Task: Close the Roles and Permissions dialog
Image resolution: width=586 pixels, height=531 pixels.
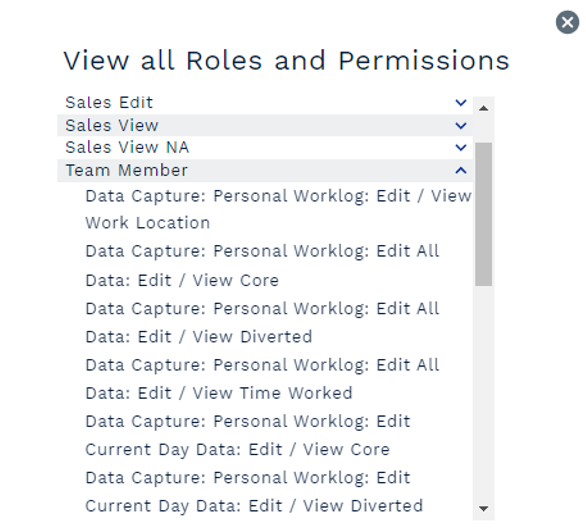Action: [567, 22]
